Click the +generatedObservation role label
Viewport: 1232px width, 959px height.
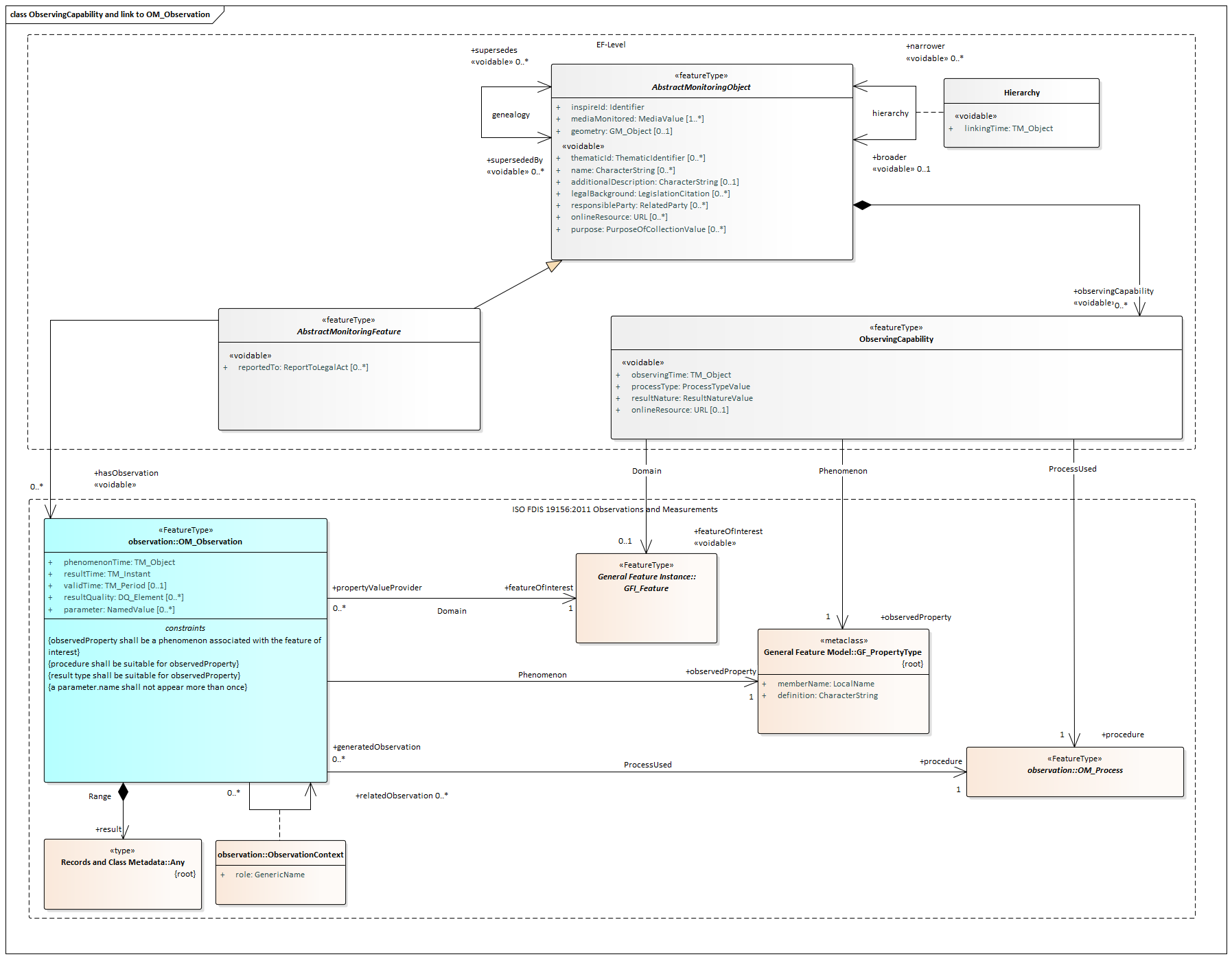tap(376, 747)
